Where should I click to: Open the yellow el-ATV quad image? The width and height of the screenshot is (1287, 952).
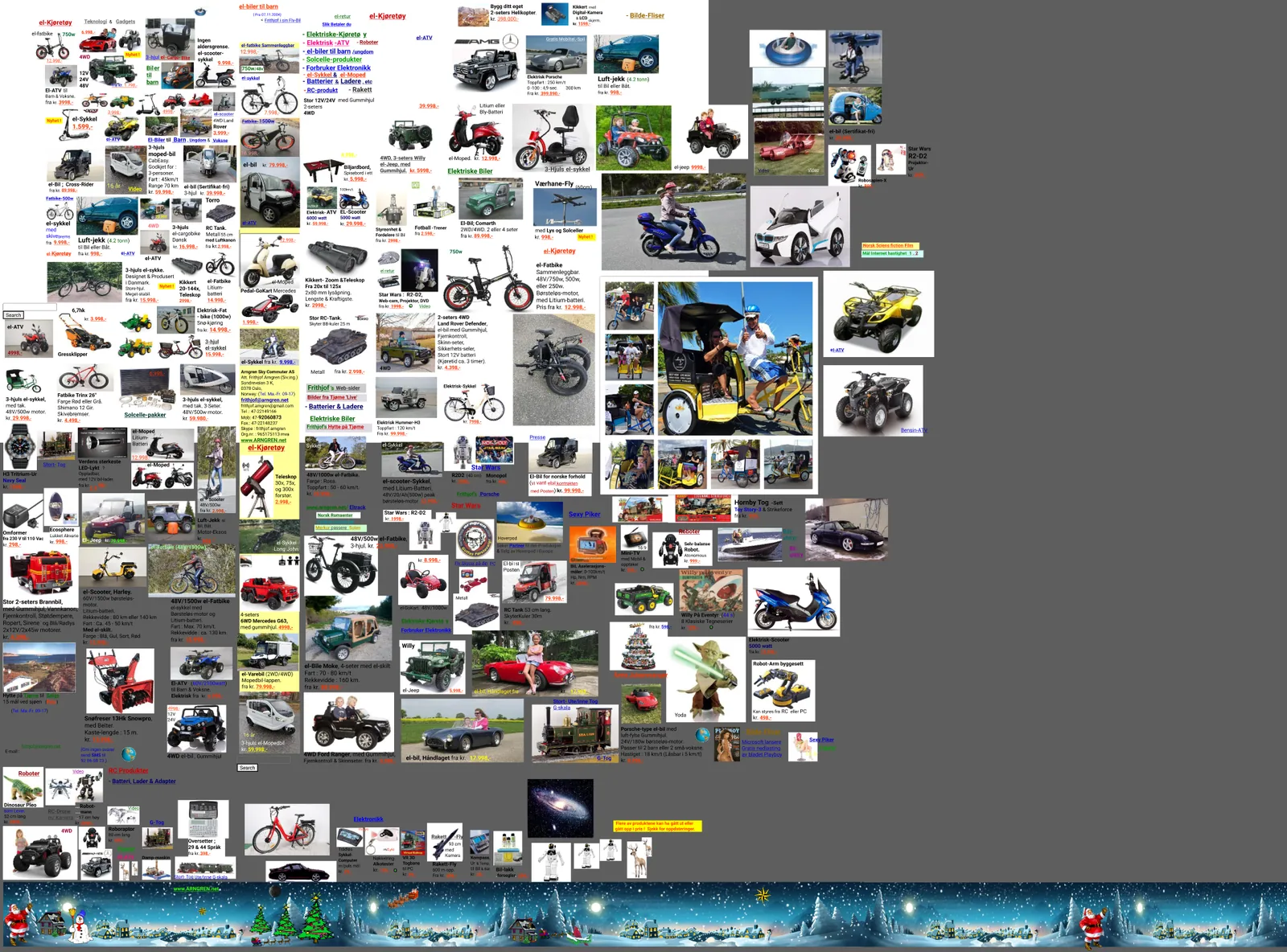(878, 314)
